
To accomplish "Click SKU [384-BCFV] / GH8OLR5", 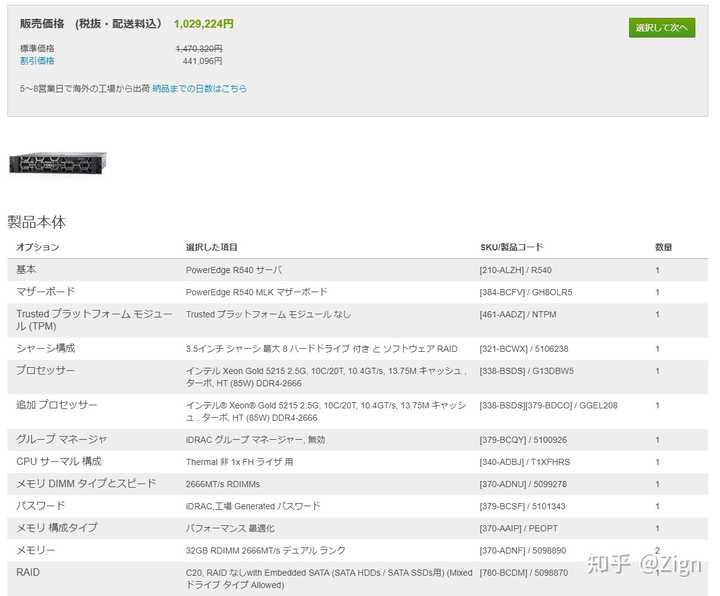I will (526, 292).
